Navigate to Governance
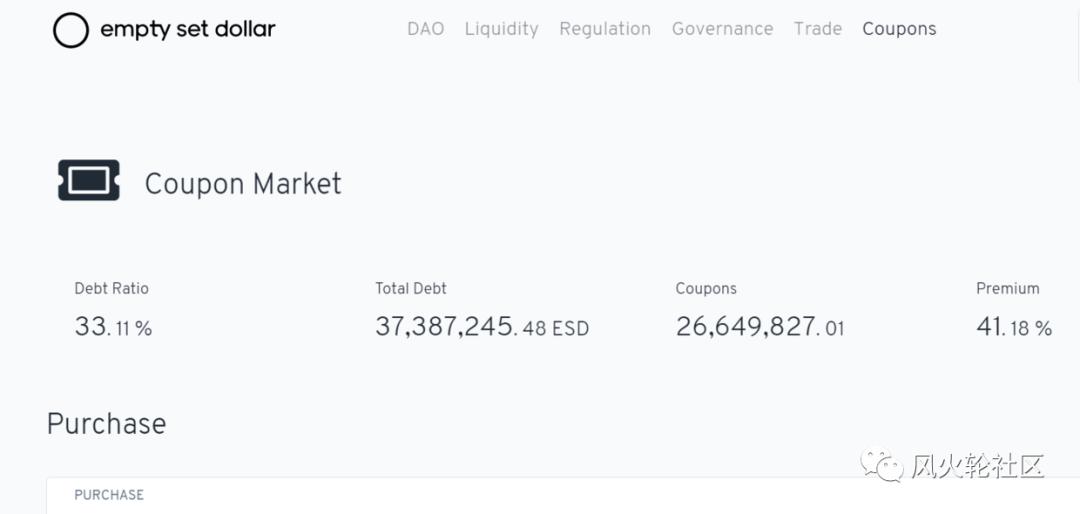Screen dimensions: 1080x514 (723, 29)
